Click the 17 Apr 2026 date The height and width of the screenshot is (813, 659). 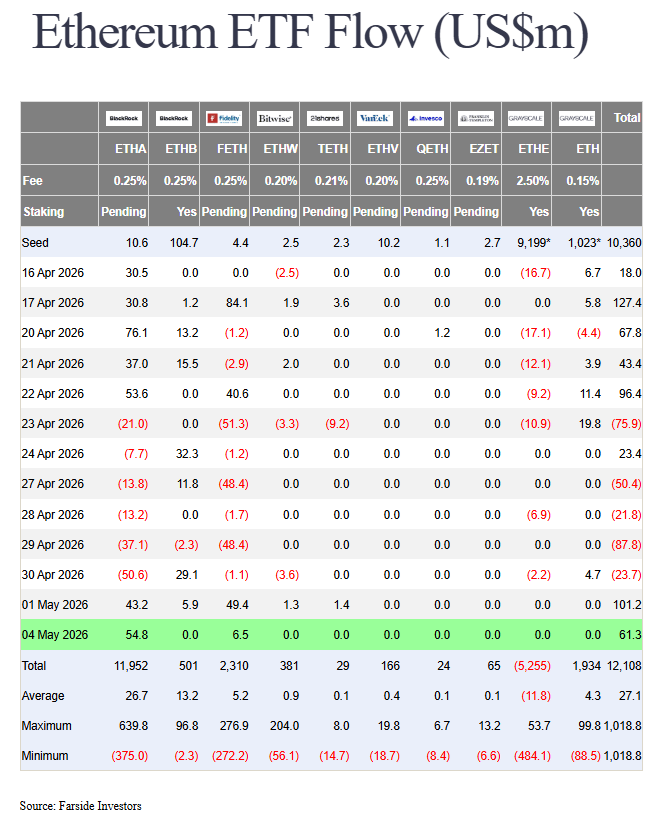52,303
